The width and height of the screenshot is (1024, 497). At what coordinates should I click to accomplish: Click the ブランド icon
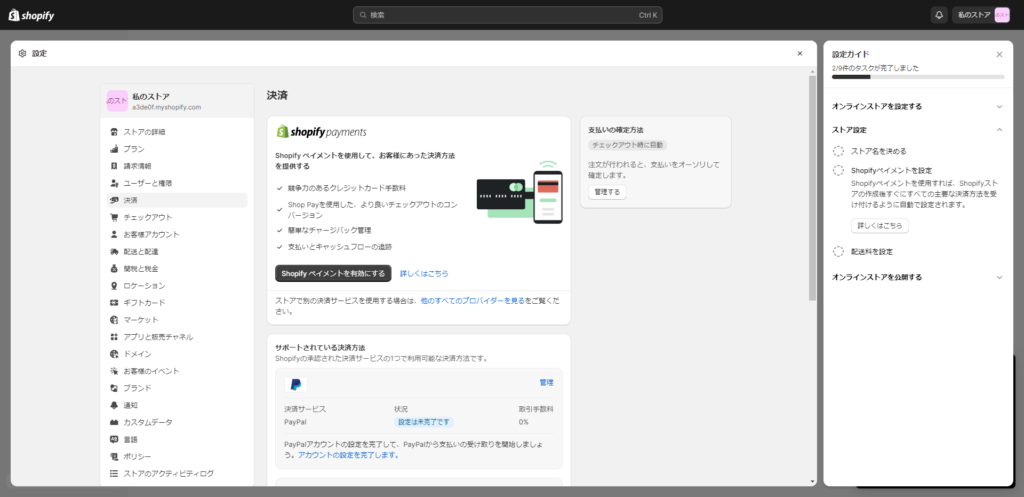(114, 388)
